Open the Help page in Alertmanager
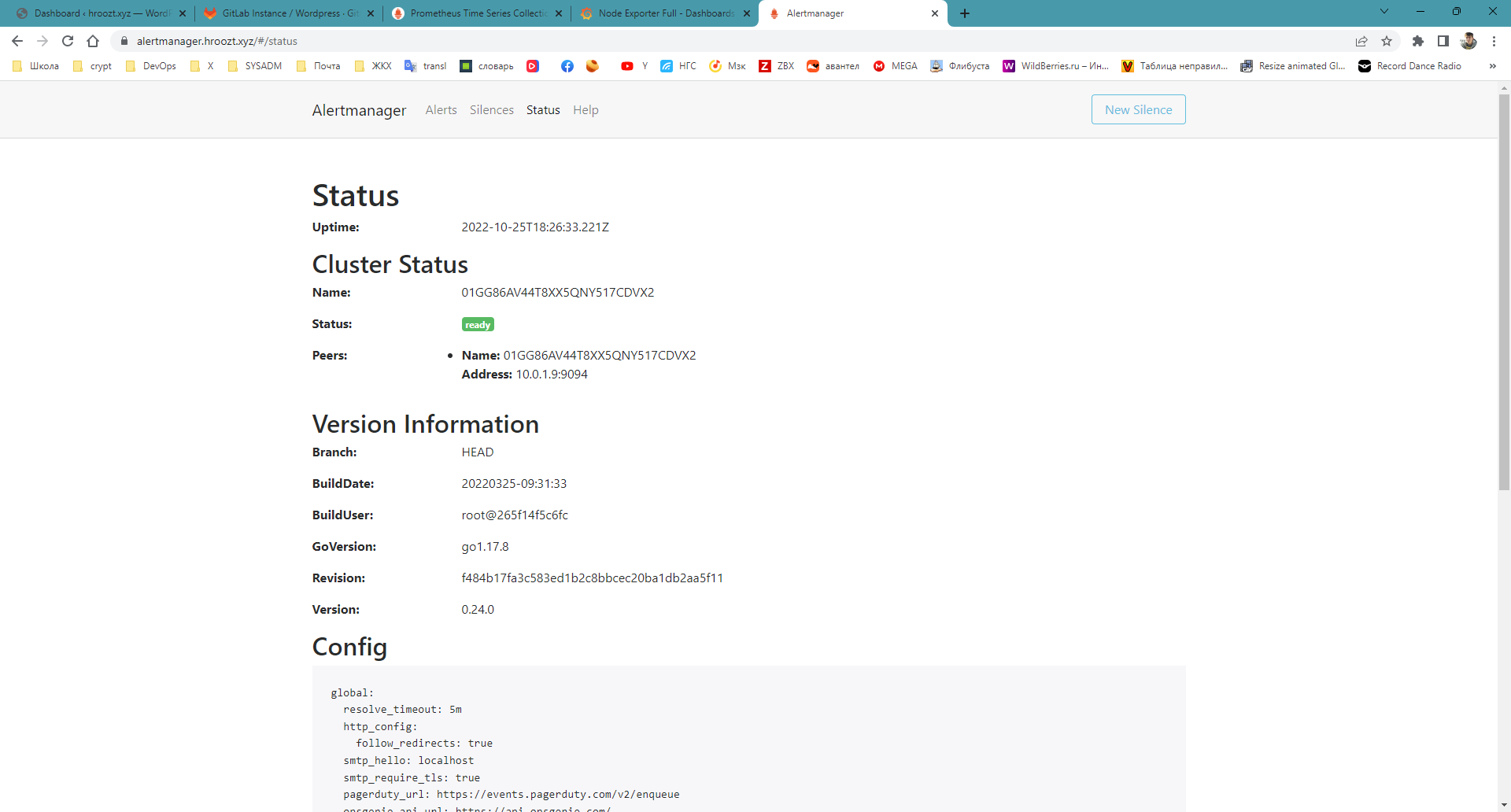Image resolution: width=1511 pixels, height=812 pixels. pos(586,109)
